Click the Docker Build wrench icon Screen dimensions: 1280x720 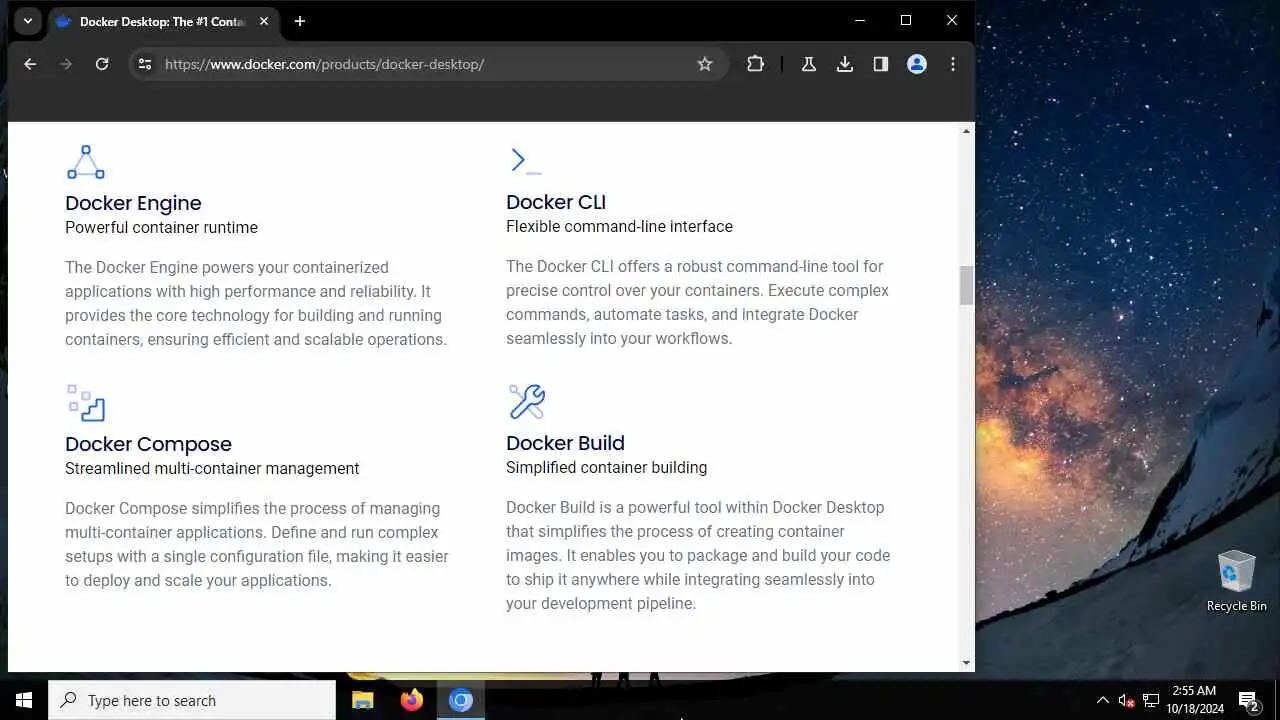[526, 402]
